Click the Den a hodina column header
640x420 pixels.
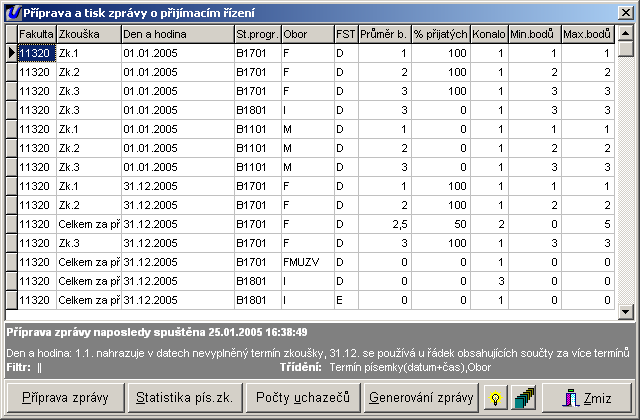coord(176,34)
